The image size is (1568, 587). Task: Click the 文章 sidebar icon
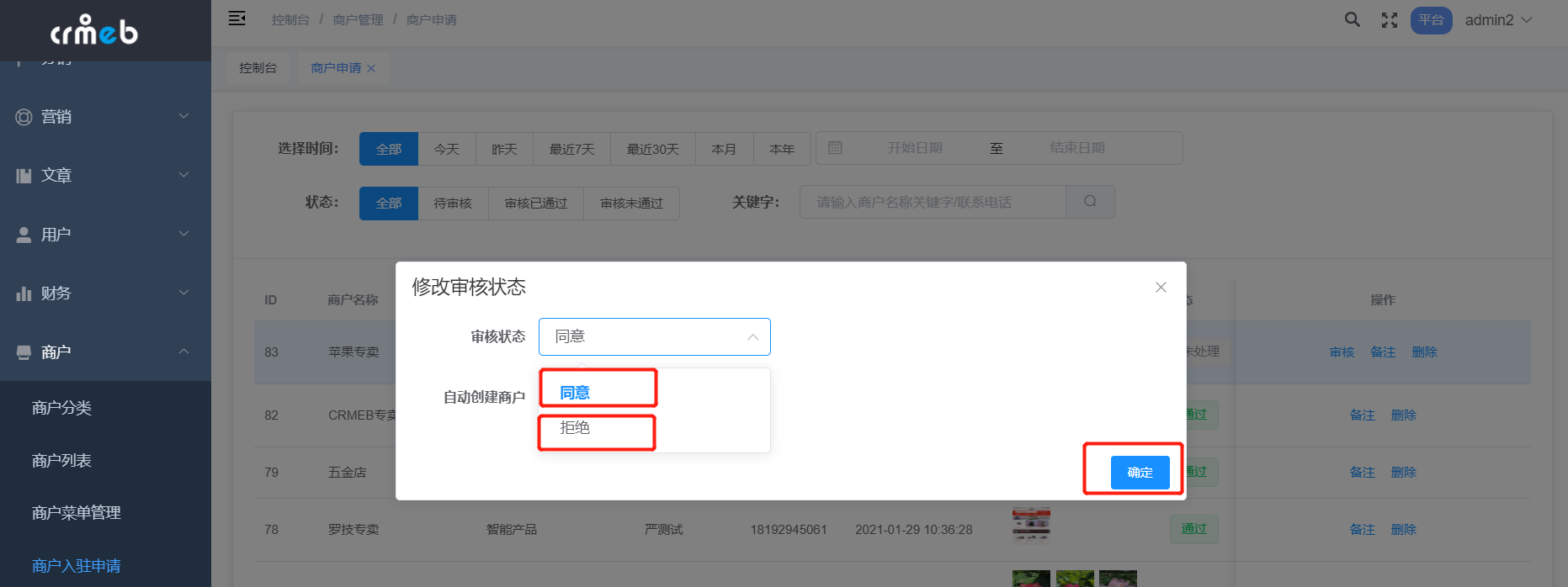(24, 176)
